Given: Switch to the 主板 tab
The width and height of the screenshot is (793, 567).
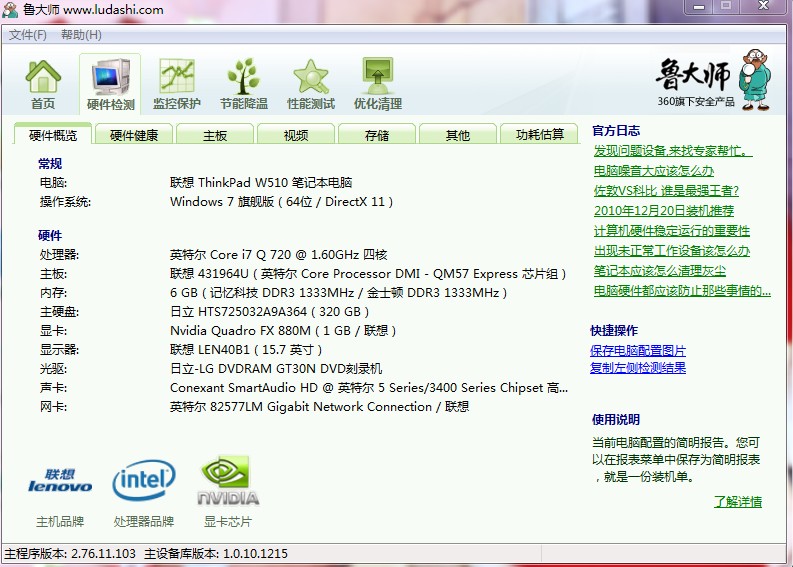Looking at the screenshot, I should pos(215,135).
